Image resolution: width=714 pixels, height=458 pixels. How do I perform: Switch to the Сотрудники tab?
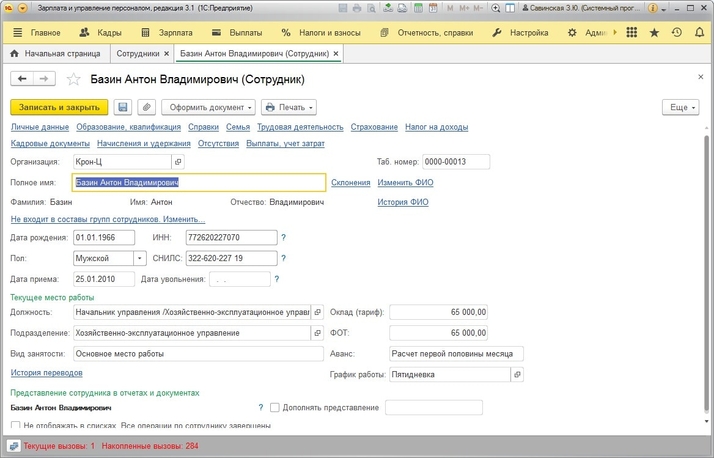click(x=137, y=54)
